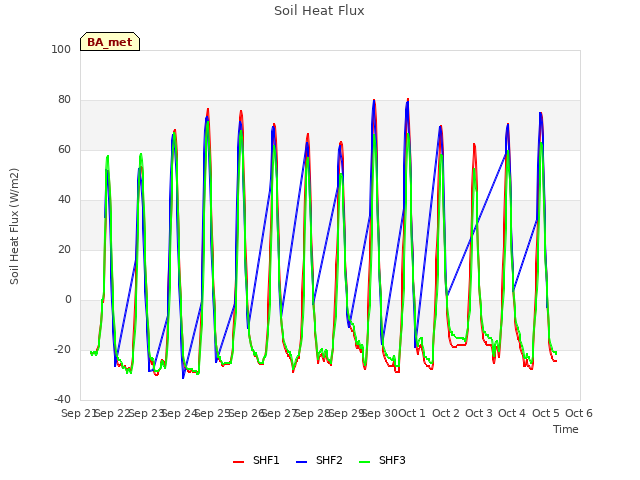Viewport: 640px width, 480px height.
Task: Click the 60 y-axis tick label
Action: click(x=64, y=149)
